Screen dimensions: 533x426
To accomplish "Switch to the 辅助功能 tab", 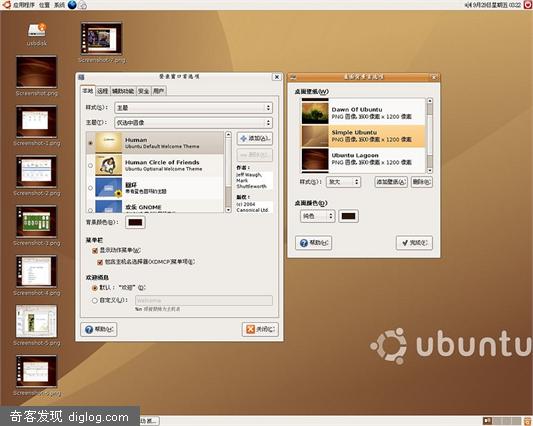I will [x=123, y=91].
